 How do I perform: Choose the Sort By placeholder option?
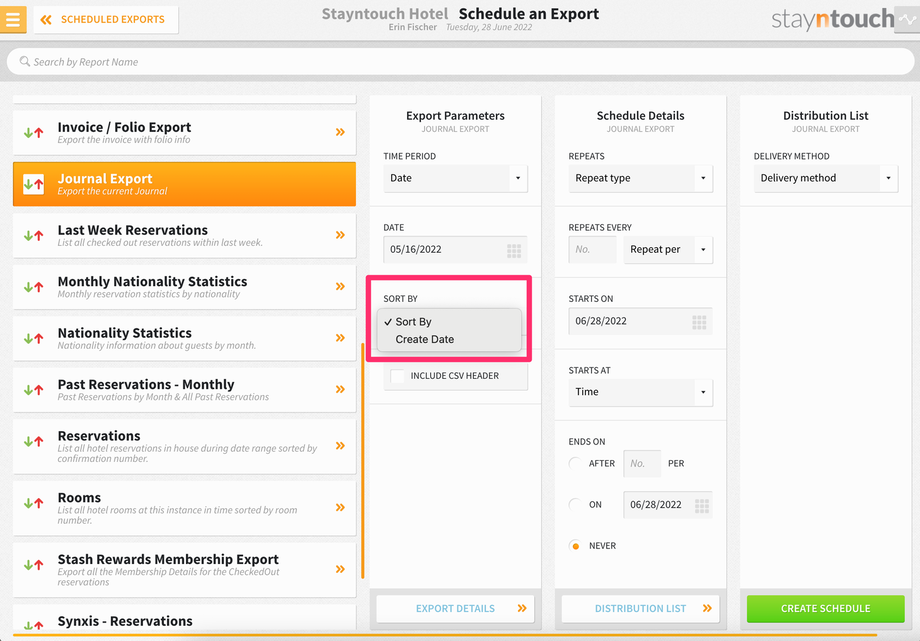click(x=449, y=322)
